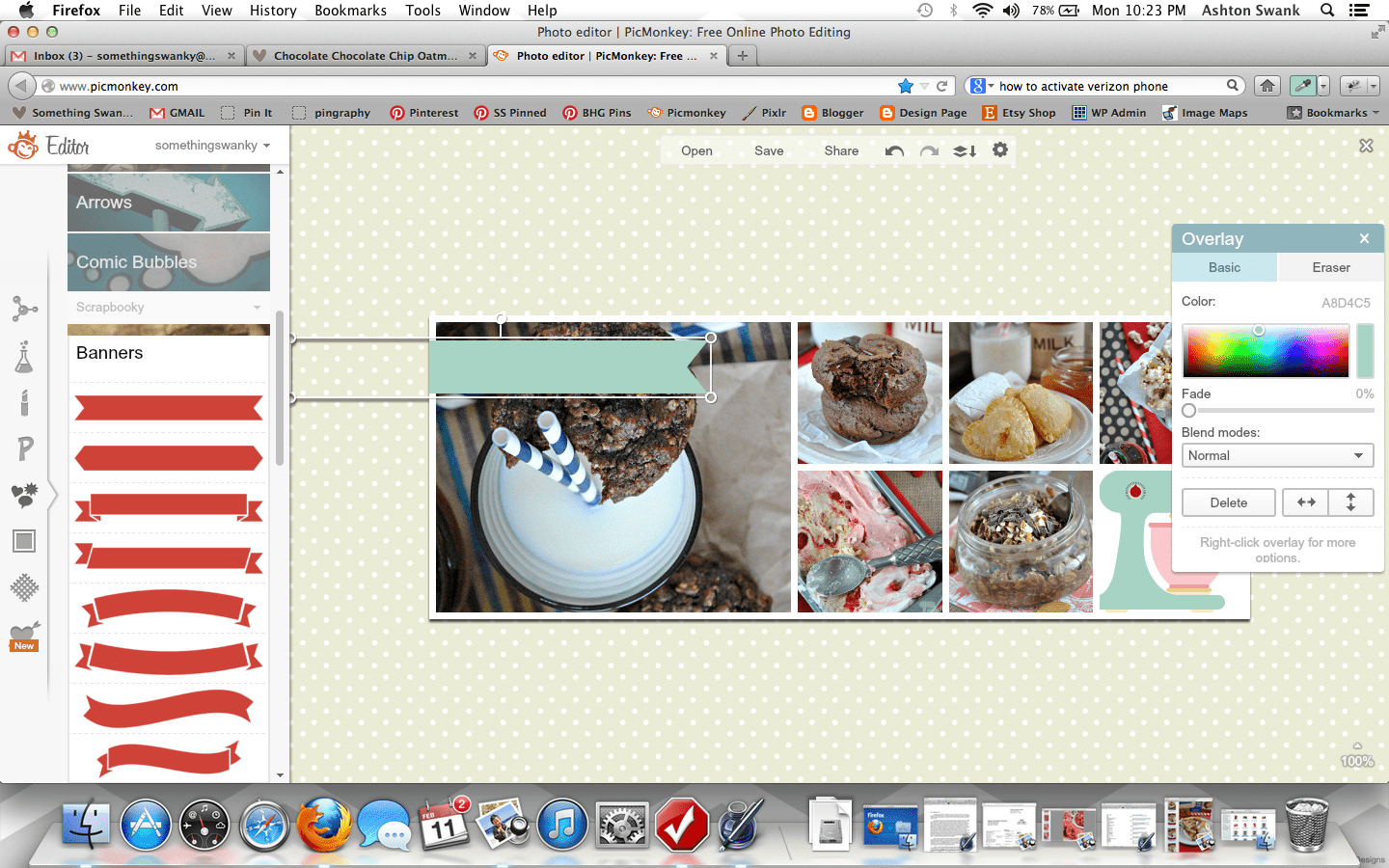Open the Text tool P icon
Screen dimensions: 1389x868
click(x=24, y=448)
